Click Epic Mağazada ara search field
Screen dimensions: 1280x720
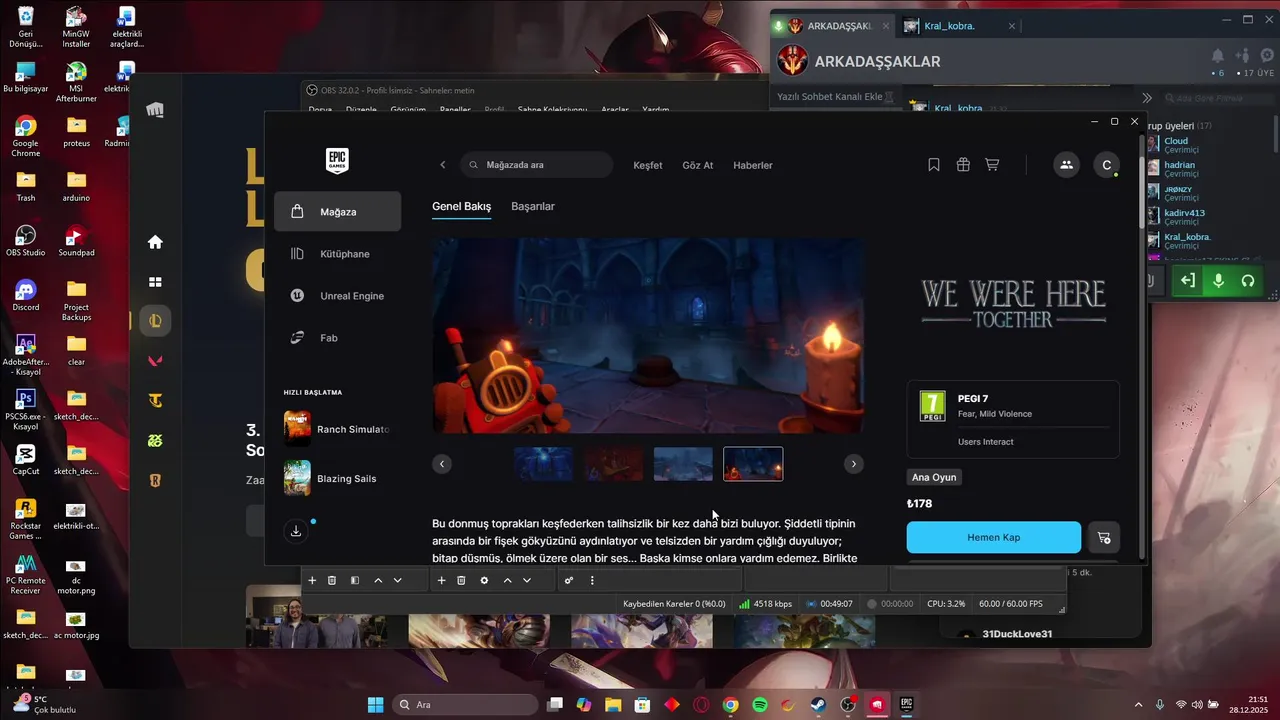click(x=537, y=165)
